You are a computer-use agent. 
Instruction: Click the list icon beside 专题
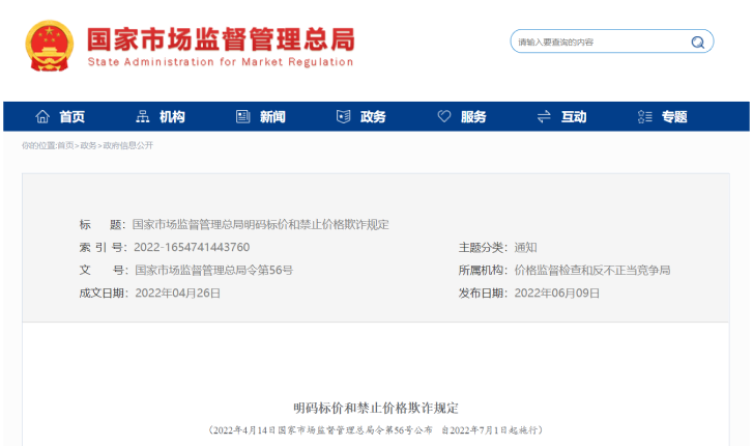click(x=644, y=117)
